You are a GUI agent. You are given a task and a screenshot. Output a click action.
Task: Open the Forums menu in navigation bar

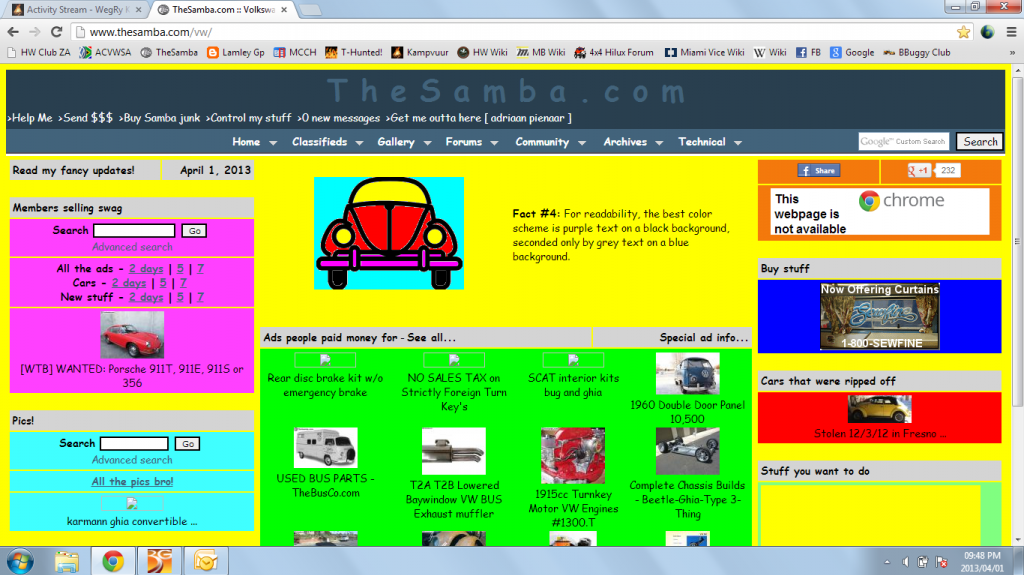[x=470, y=142]
